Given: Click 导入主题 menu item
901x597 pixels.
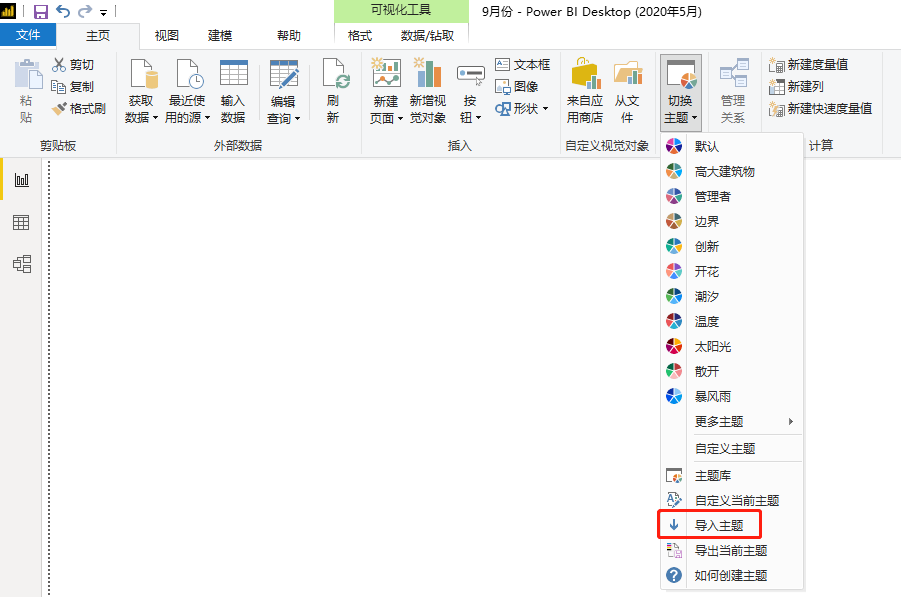Looking at the screenshot, I should click(731, 525).
